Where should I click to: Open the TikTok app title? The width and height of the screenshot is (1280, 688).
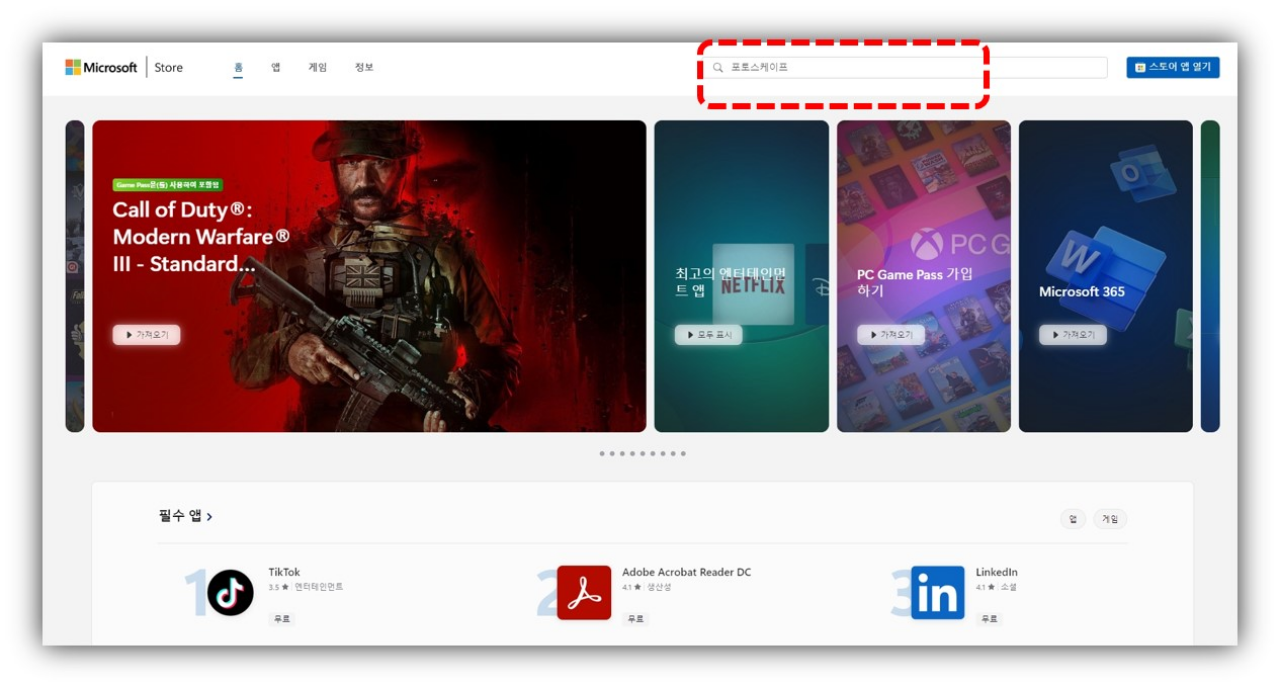[284, 572]
